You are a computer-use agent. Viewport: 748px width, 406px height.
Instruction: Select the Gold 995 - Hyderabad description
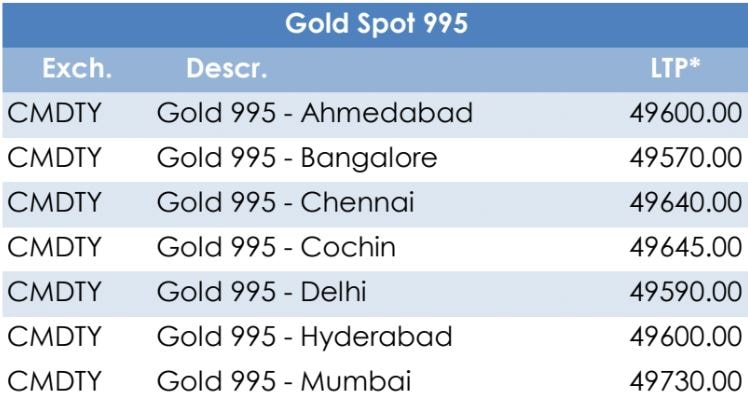coord(304,336)
